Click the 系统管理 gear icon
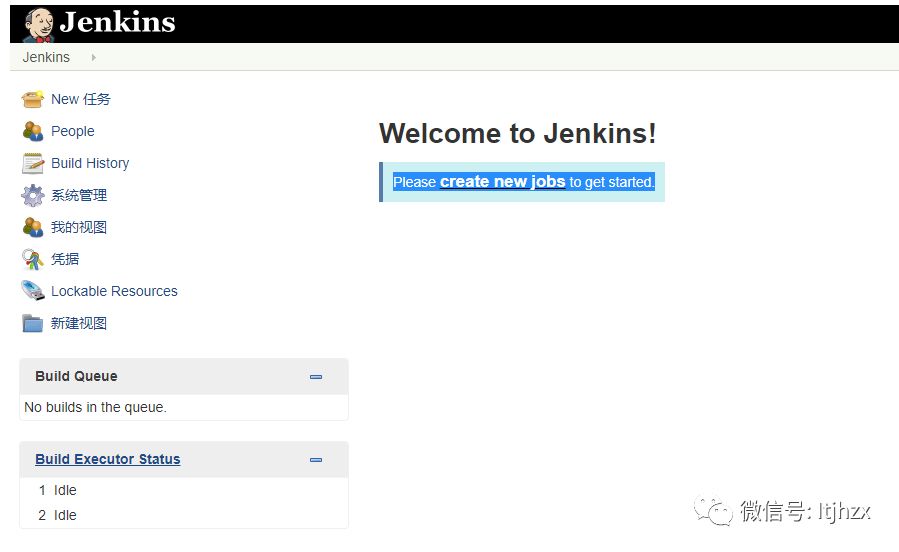This screenshot has height=552, width=899. [x=33, y=195]
